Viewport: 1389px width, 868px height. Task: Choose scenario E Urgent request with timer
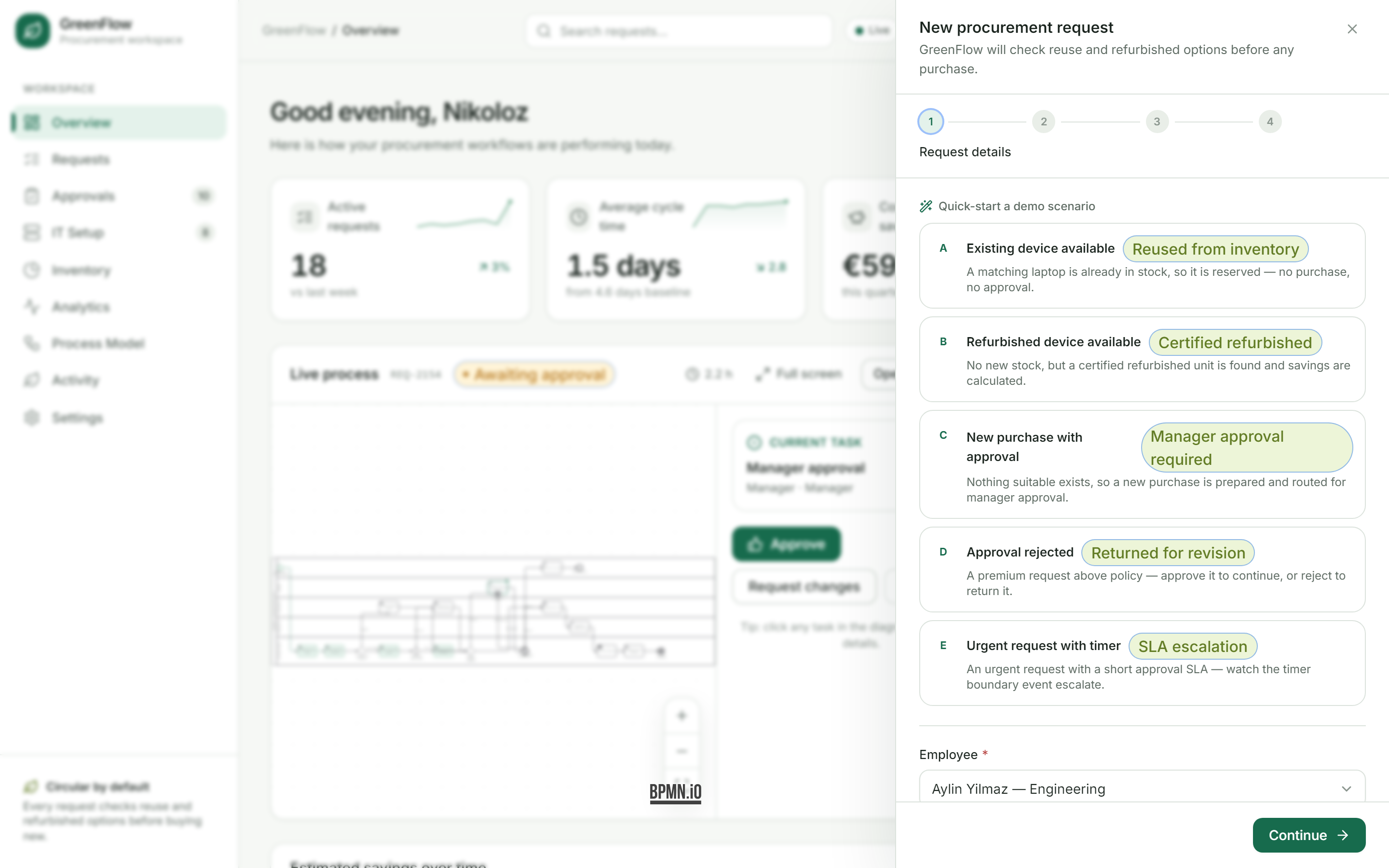tap(1142, 663)
